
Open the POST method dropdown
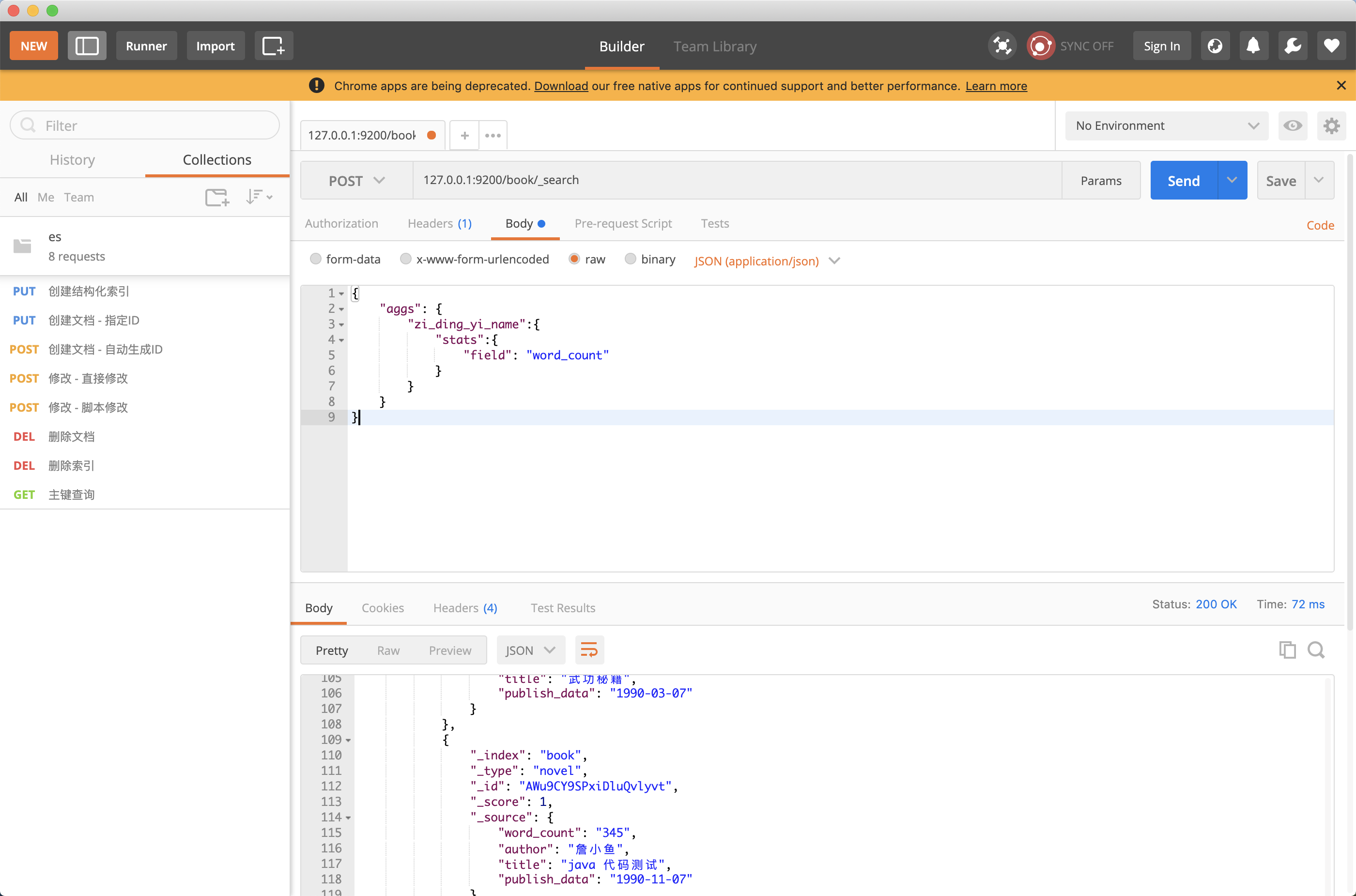(356, 181)
